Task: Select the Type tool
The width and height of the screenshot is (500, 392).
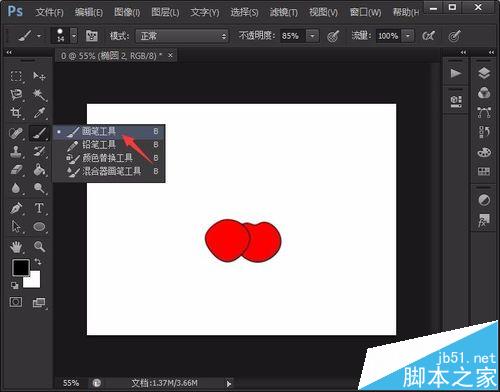Action: pyautogui.click(x=39, y=208)
